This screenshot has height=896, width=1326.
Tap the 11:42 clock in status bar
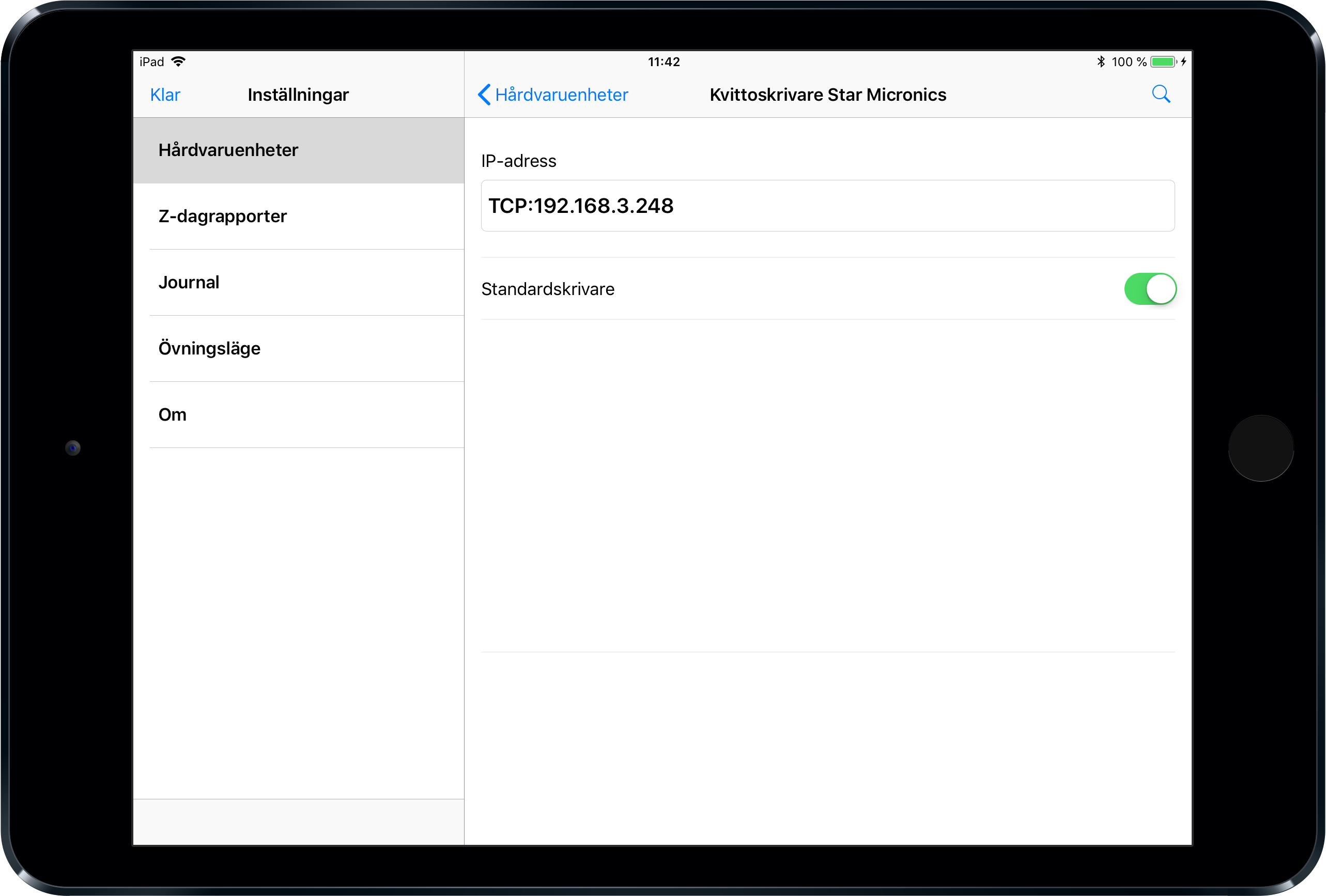coord(664,61)
